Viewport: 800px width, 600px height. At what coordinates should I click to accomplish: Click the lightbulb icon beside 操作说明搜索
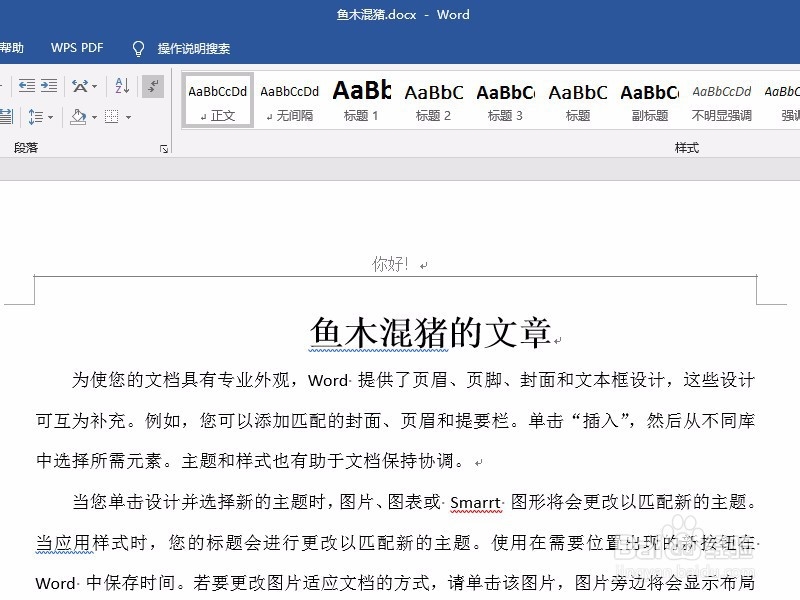pyautogui.click(x=138, y=47)
